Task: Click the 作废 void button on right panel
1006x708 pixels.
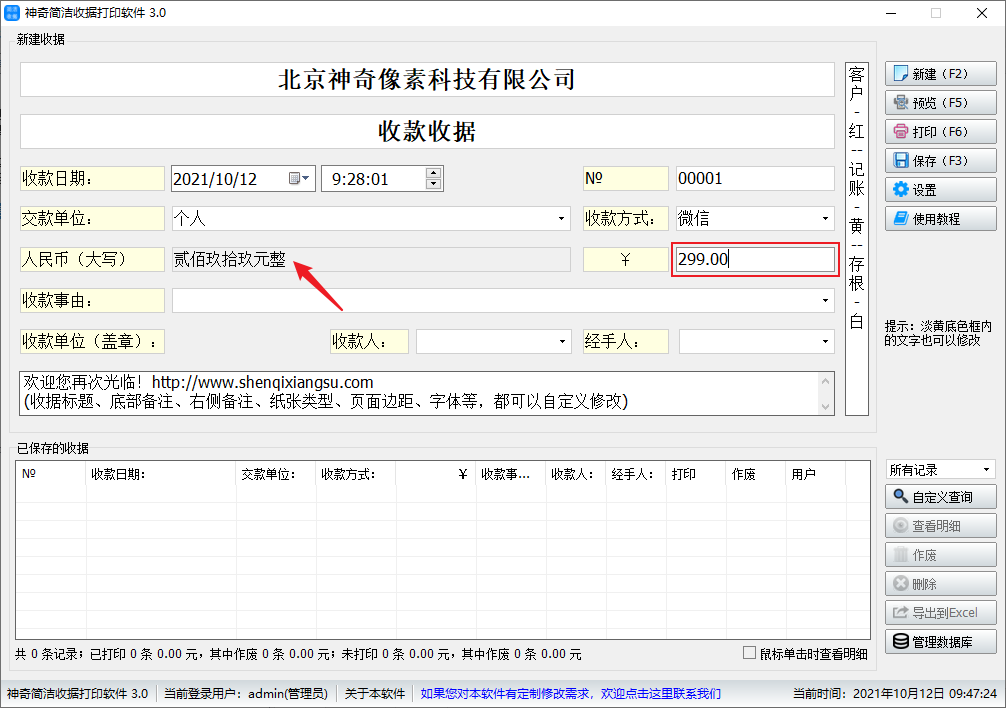Action: tap(941, 555)
